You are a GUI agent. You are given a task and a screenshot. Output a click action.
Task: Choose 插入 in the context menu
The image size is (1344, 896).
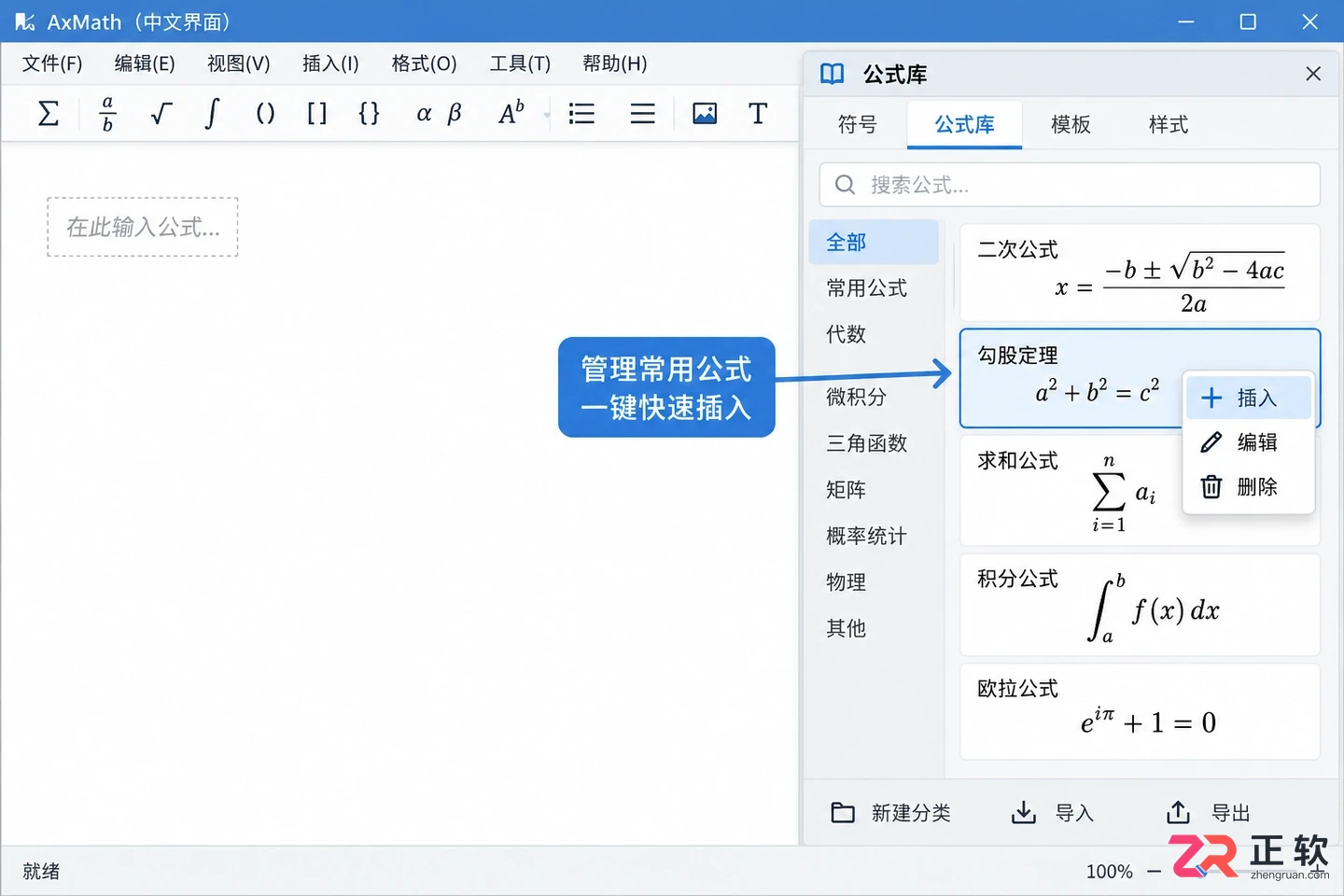(x=1249, y=398)
